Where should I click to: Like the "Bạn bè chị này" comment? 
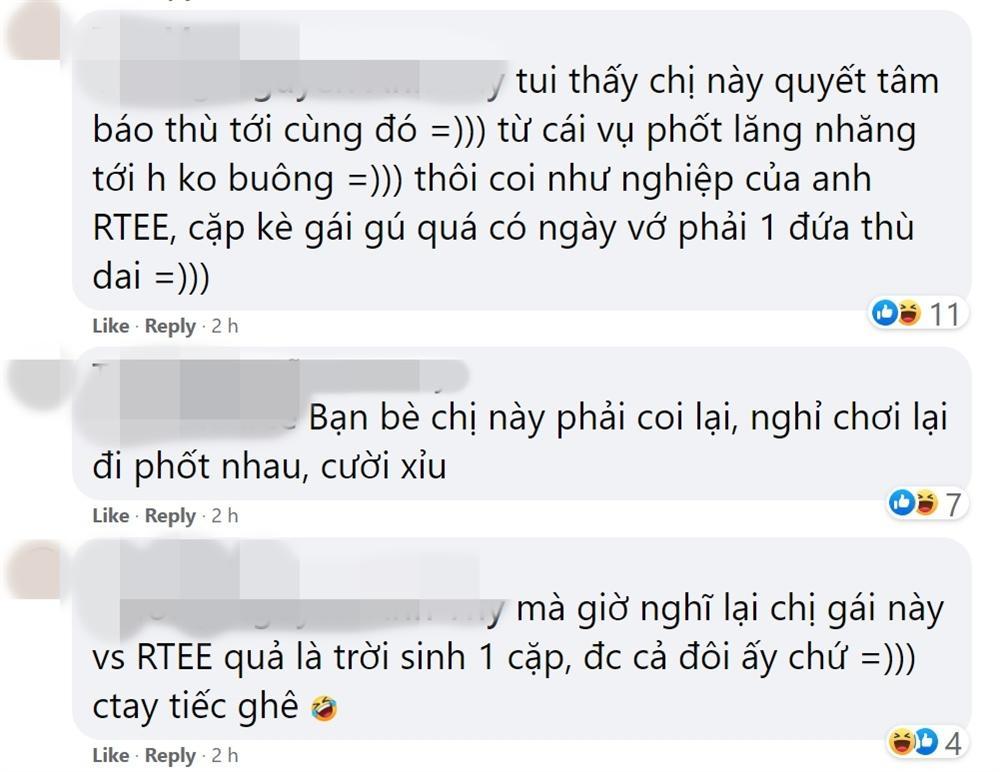click(111, 516)
